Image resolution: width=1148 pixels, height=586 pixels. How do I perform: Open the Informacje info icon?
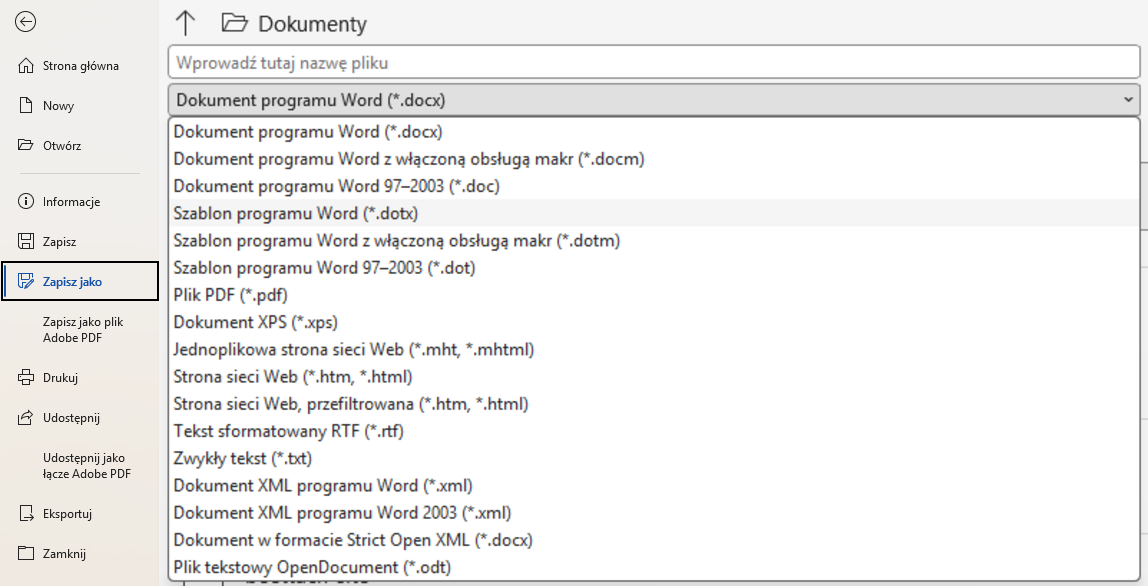(26, 202)
